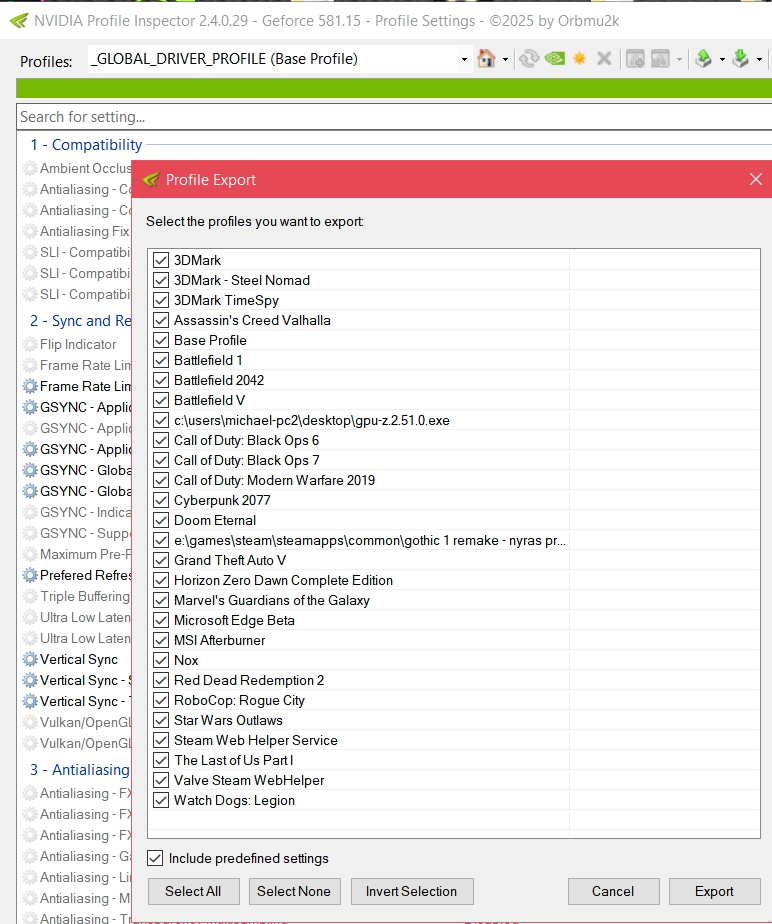Disable Include predefined settings checkbox
Screen dimensions: 772x924
[155, 859]
